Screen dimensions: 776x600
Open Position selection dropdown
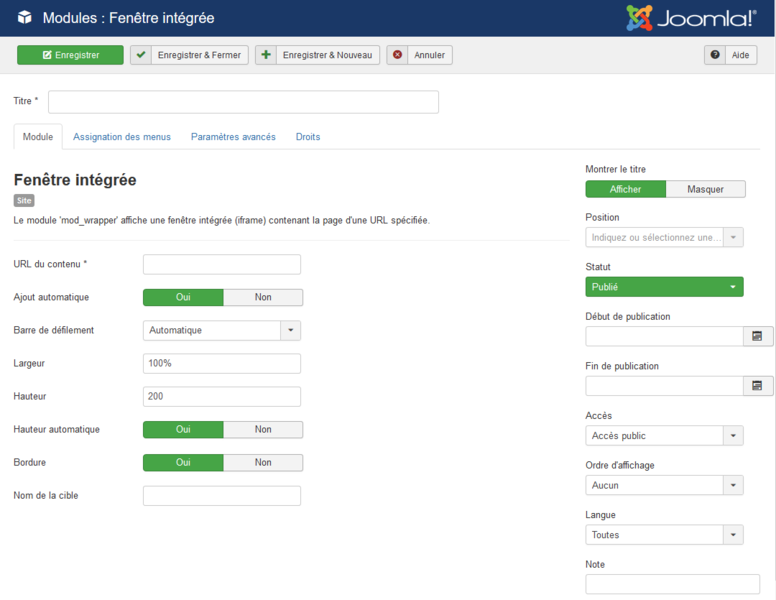point(664,238)
